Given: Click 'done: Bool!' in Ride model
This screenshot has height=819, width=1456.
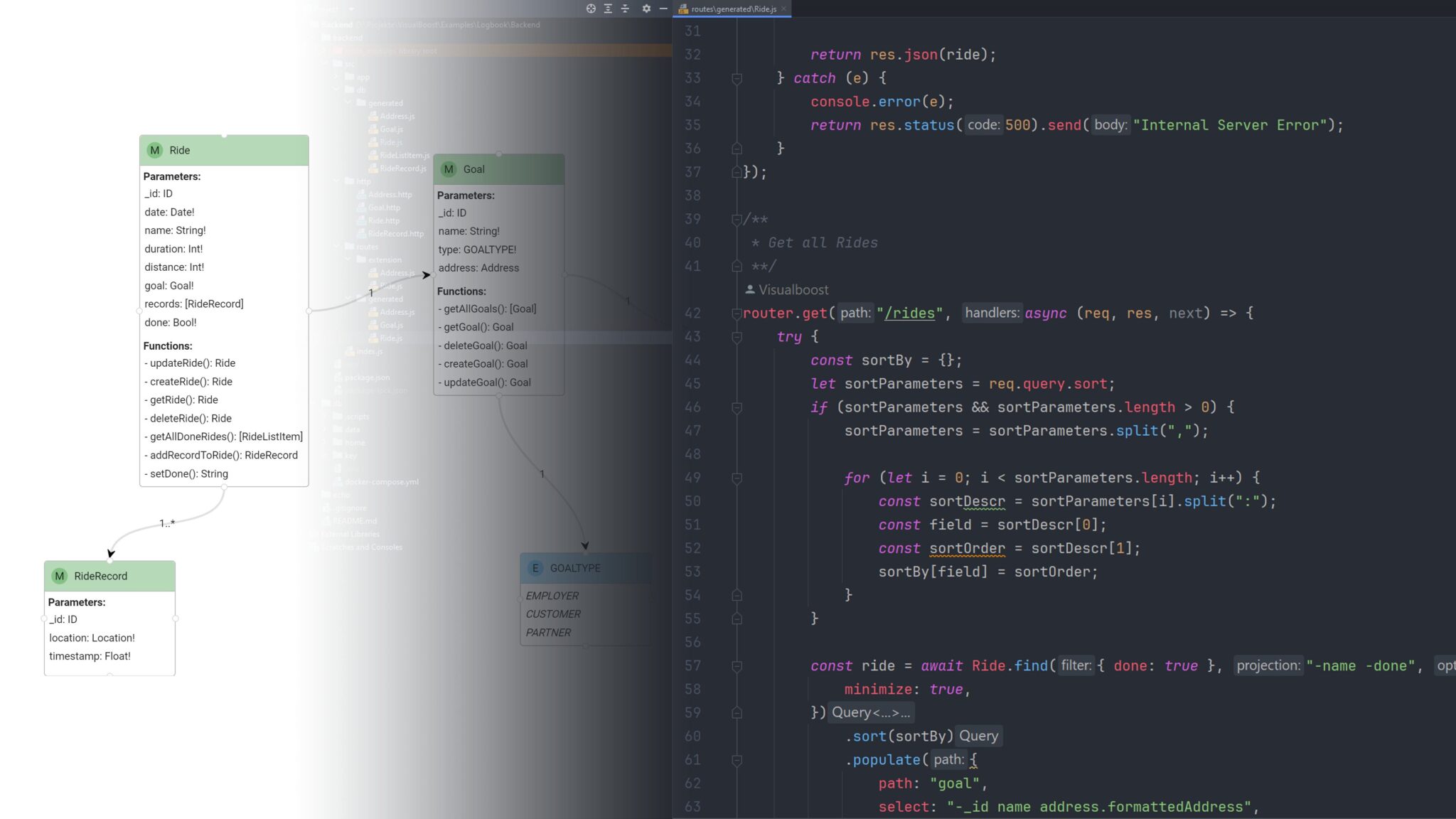Looking at the screenshot, I should (x=171, y=322).
